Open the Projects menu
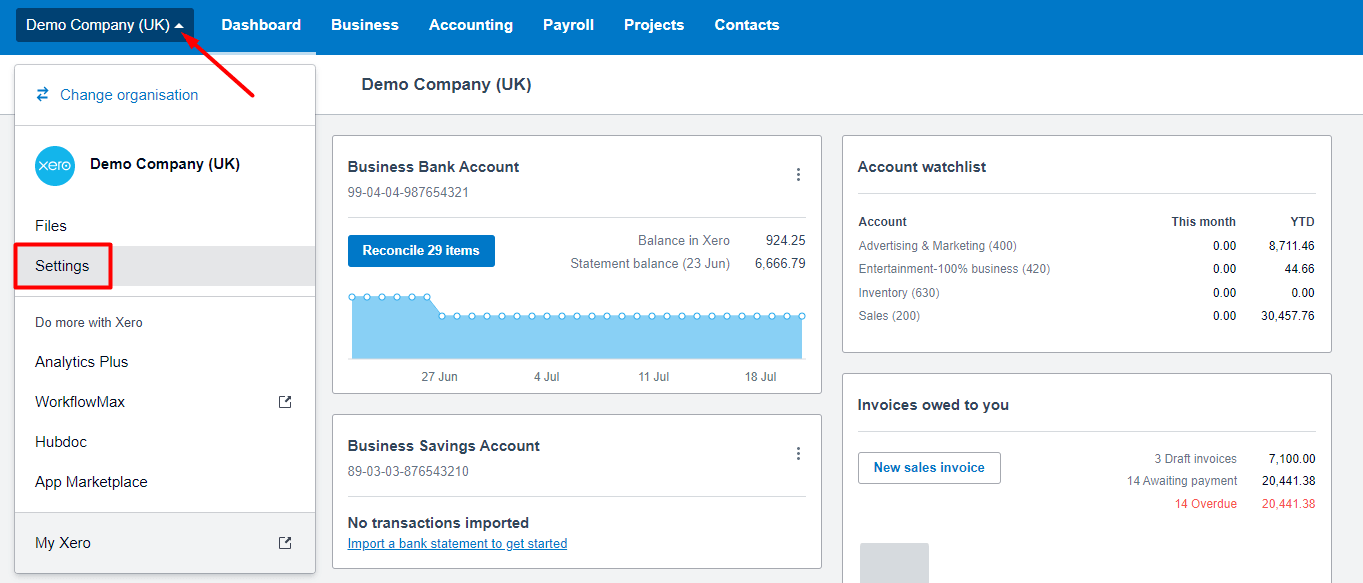 [654, 25]
